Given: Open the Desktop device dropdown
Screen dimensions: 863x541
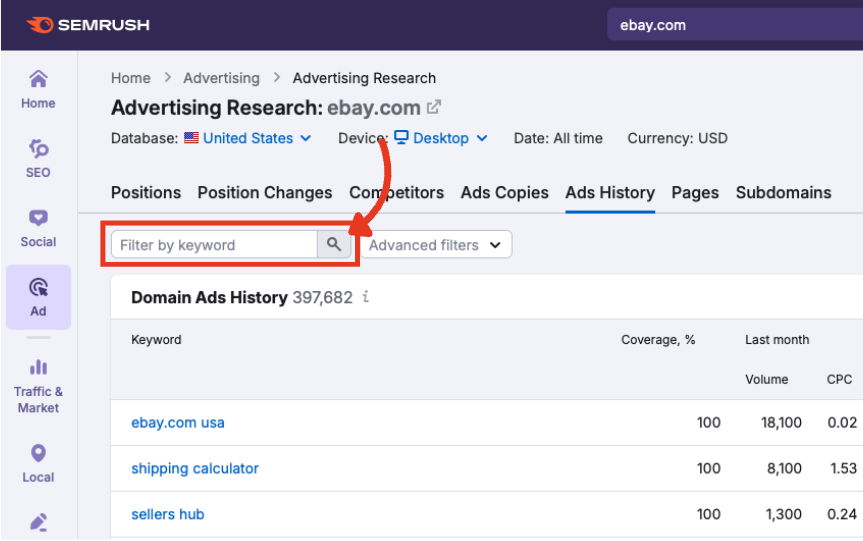Looking at the screenshot, I should coord(440,138).
